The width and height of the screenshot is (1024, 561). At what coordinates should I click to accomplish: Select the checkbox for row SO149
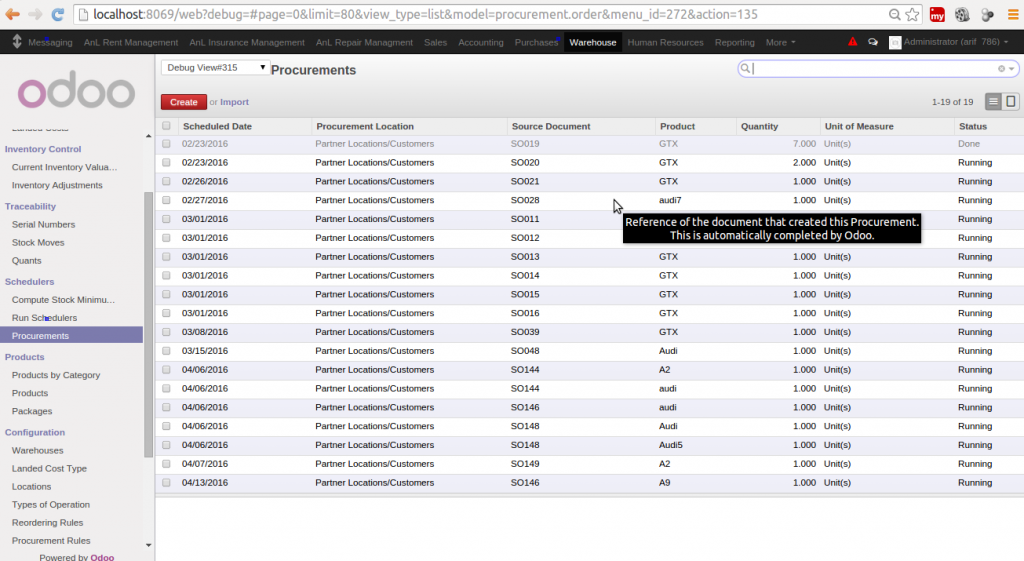click(x=167, y=464)
